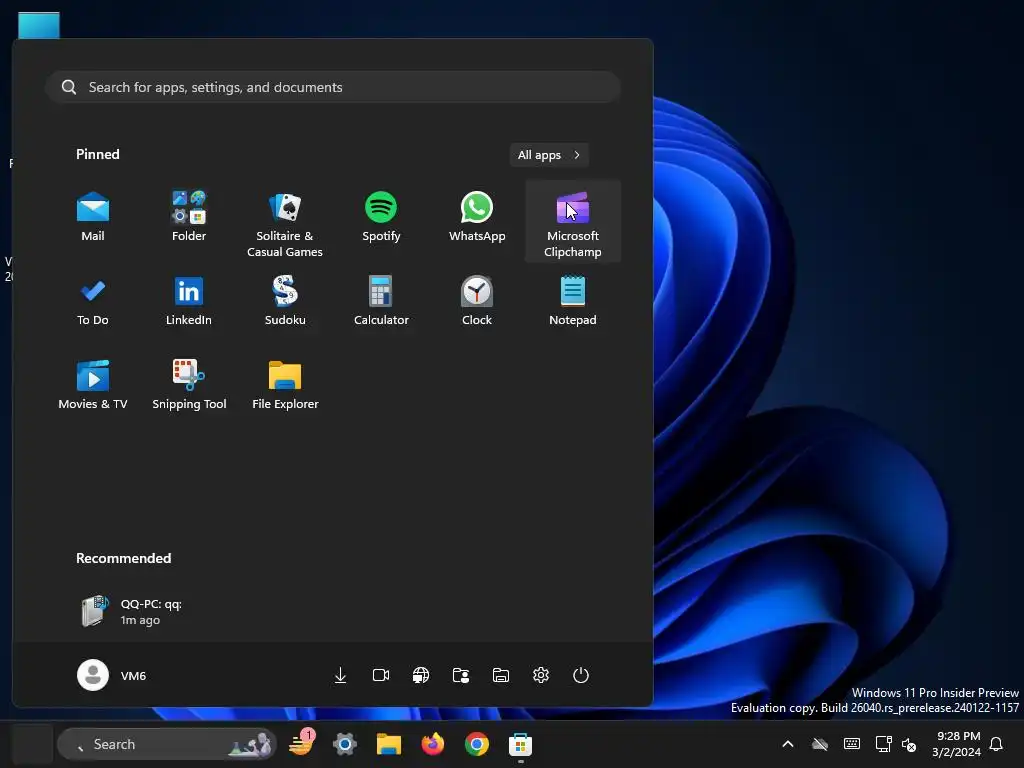
Task: Click the OneDrive tray icon
Action: point(820,744)
